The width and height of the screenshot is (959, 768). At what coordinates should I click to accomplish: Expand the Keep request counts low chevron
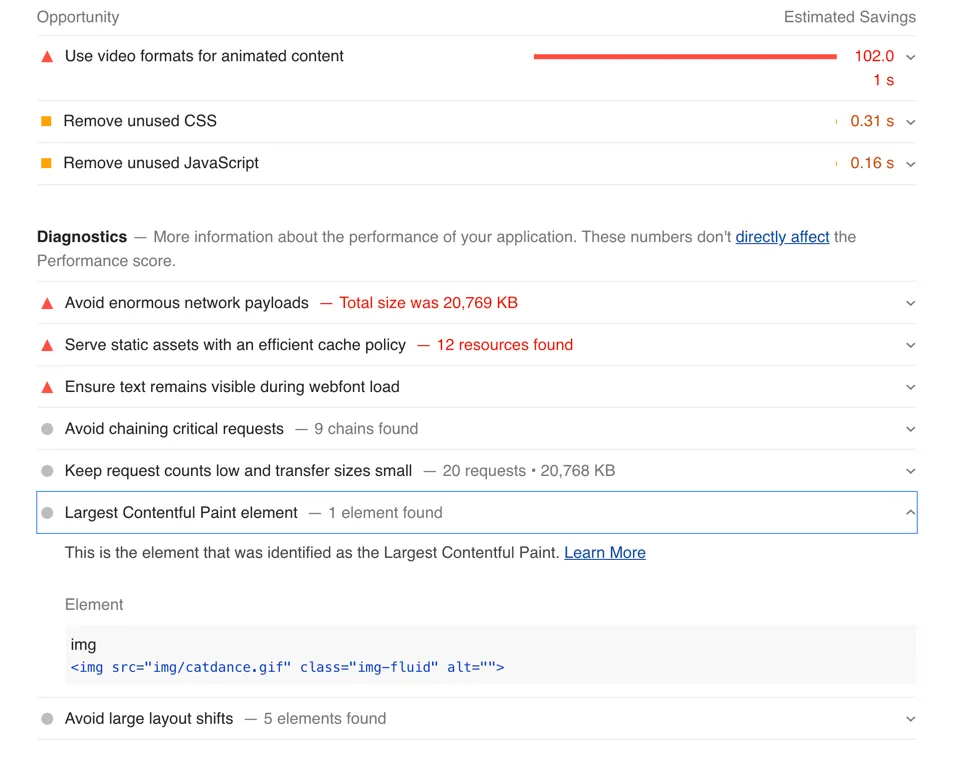point(910,471)
